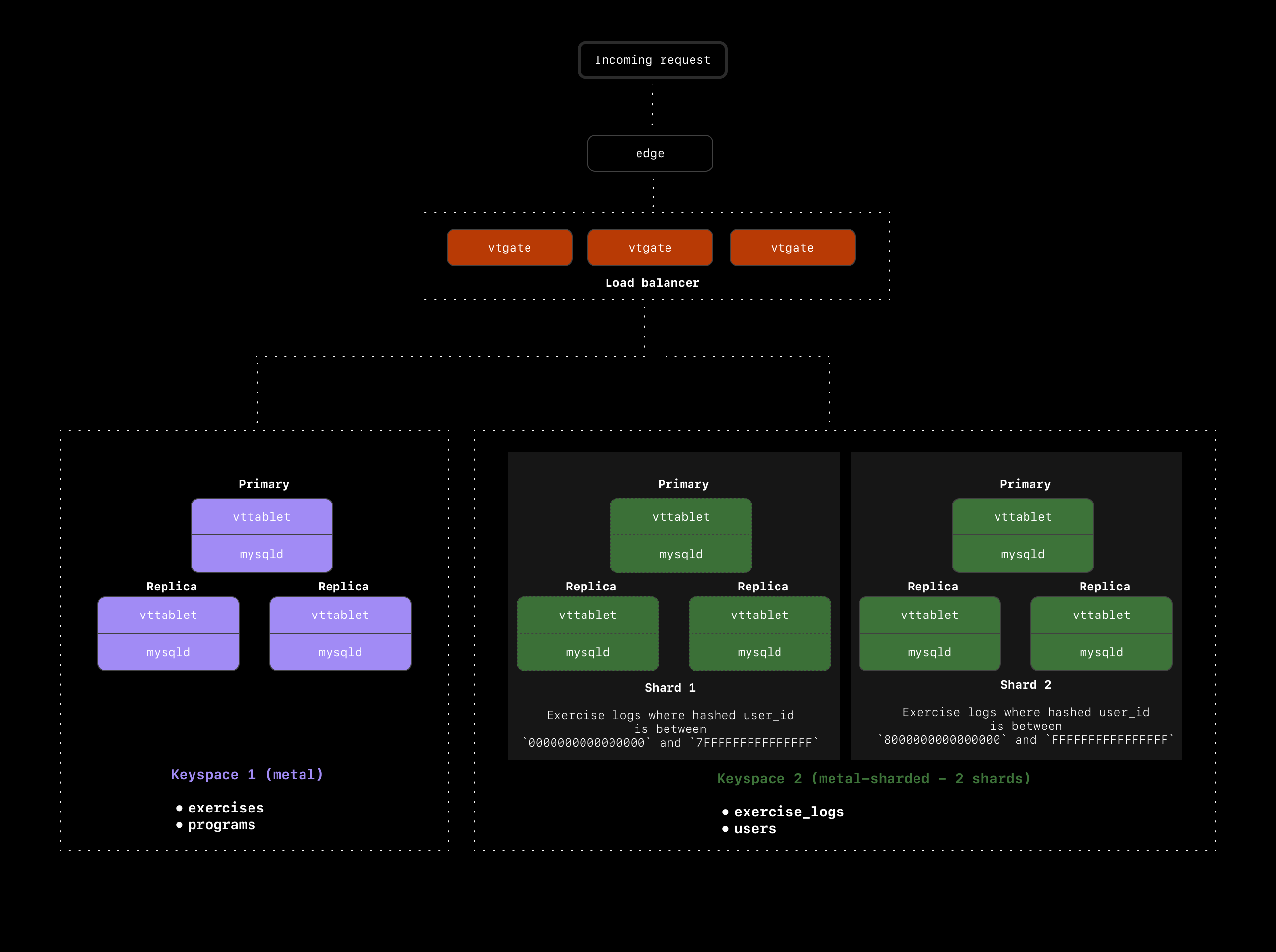The image size is (1276, 952).
Task: Select the edge node box
Action: [650, 153]
